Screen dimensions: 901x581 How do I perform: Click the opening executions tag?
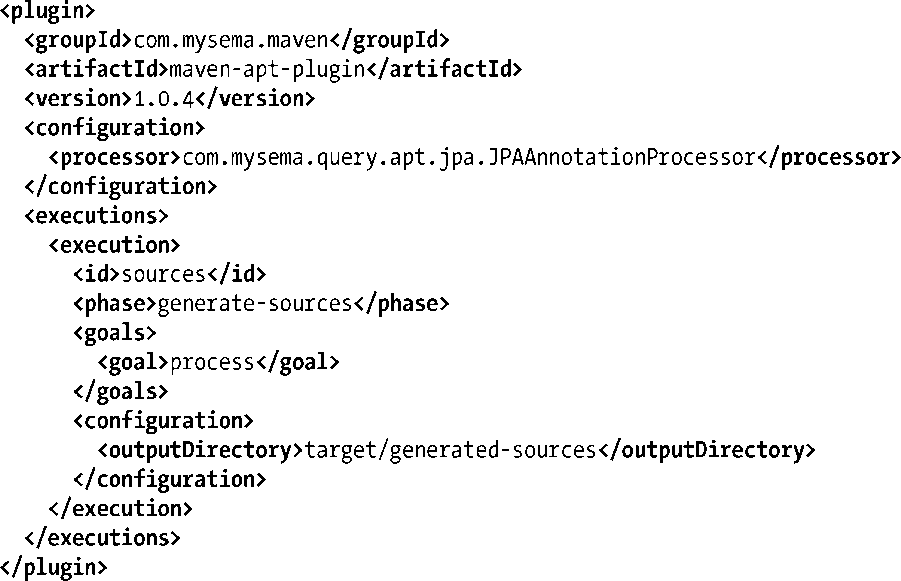pos(96,216)
